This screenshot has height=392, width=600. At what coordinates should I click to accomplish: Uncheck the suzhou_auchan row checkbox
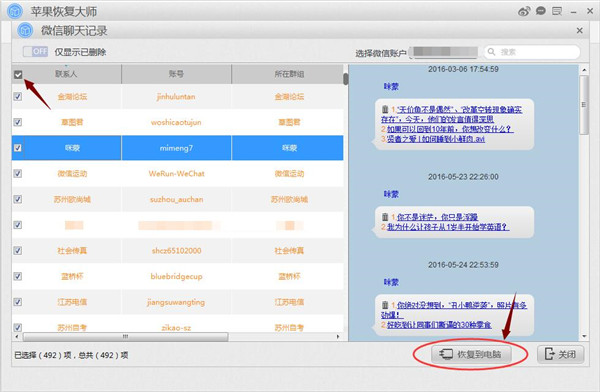[x=18, y=199]
